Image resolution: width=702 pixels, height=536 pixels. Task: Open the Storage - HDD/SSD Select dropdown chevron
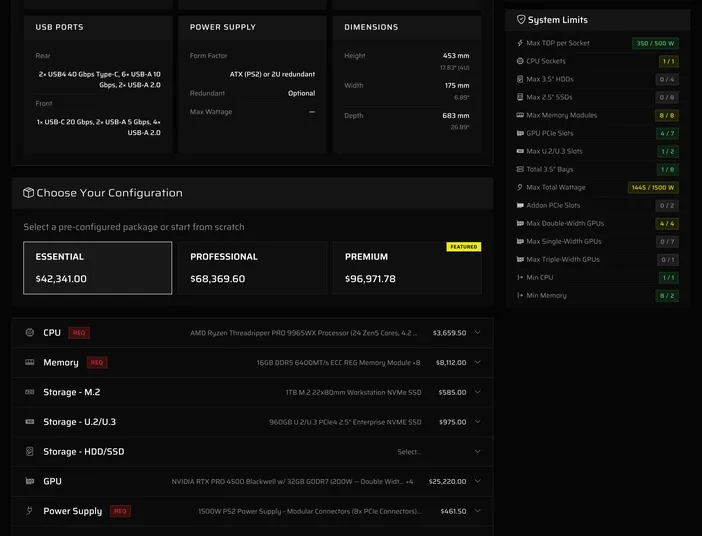(x=477, y=451)
